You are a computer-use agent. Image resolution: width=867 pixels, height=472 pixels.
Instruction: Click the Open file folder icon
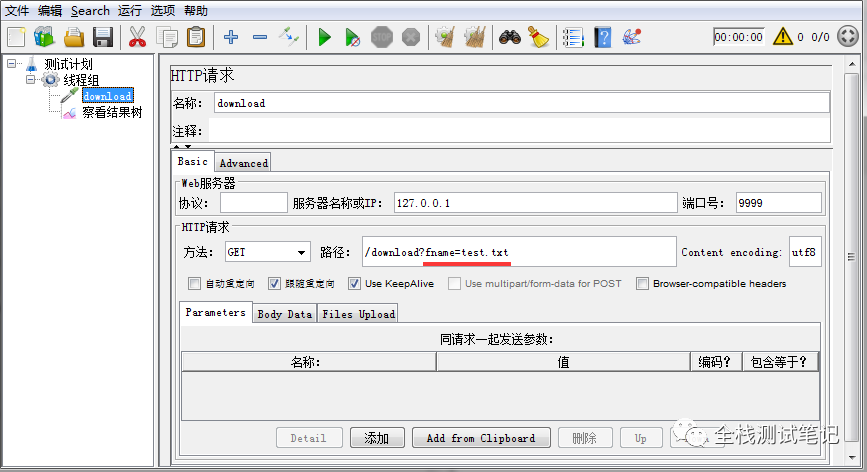click(74, 37)
